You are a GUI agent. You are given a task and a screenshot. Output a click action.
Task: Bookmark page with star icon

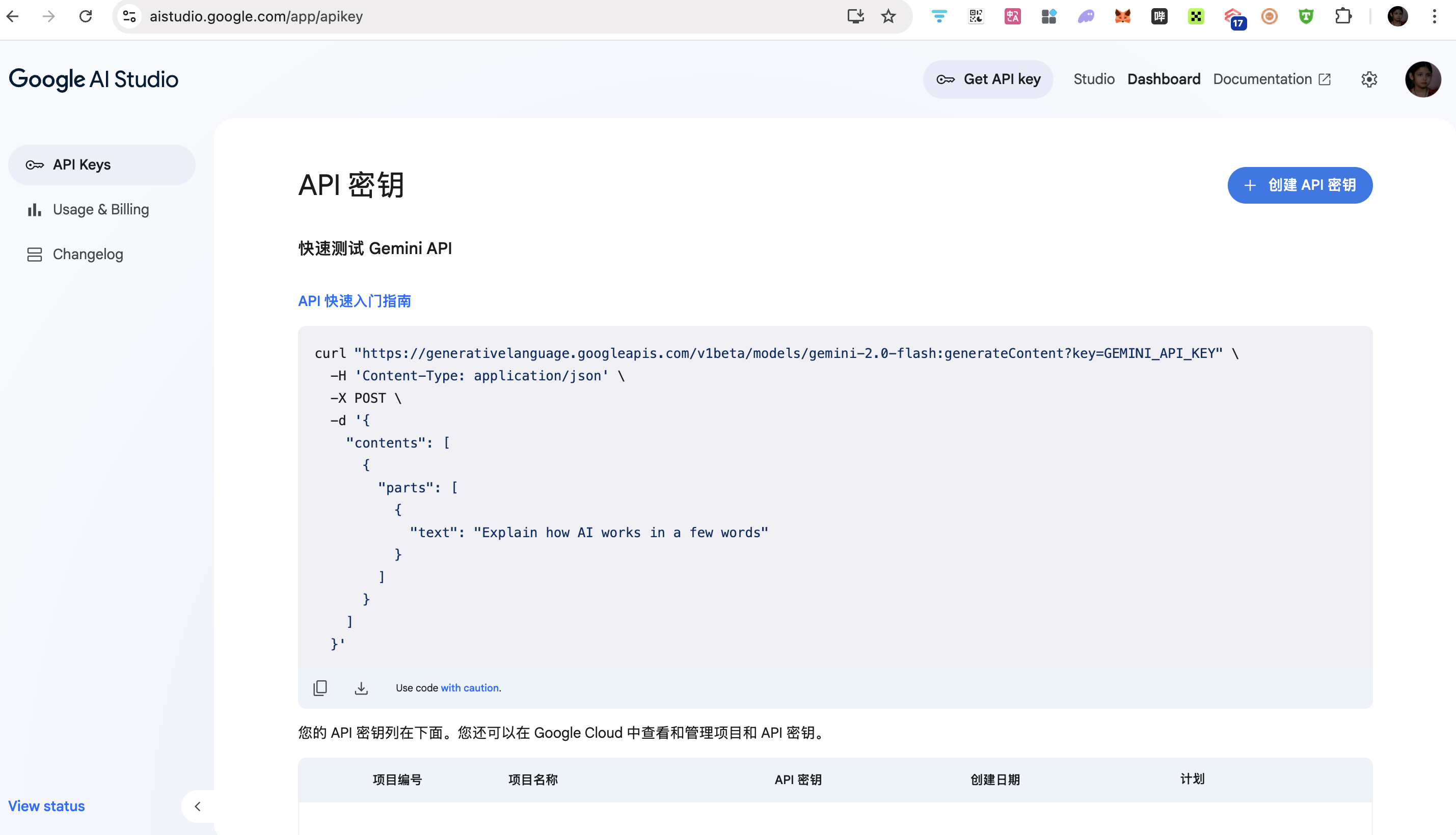888,16
